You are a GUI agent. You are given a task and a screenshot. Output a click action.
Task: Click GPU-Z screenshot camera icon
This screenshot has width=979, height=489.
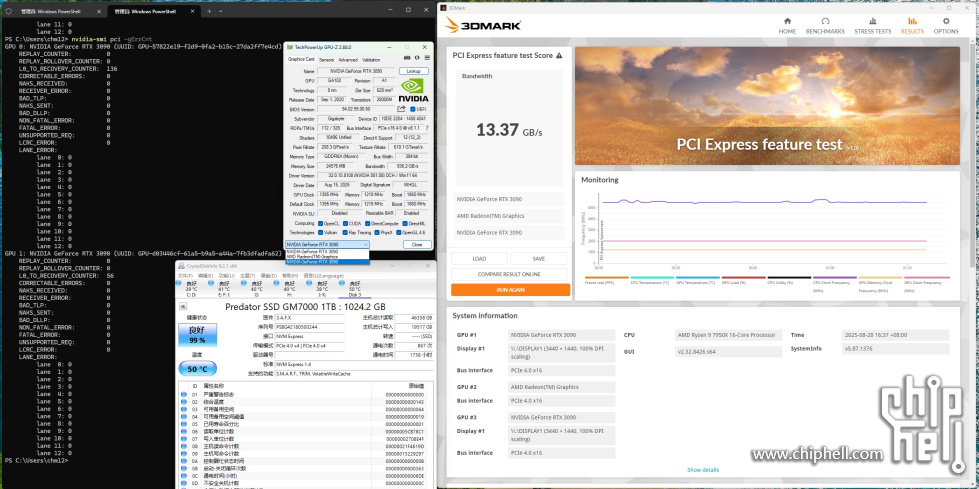click(x=407, y=57)
